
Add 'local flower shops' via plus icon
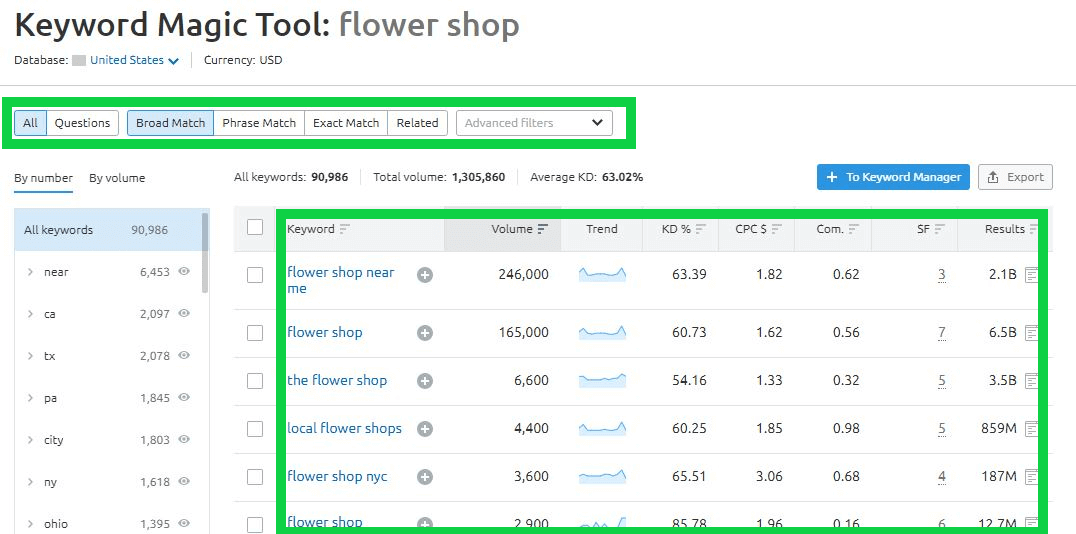[x=425, y=429]
